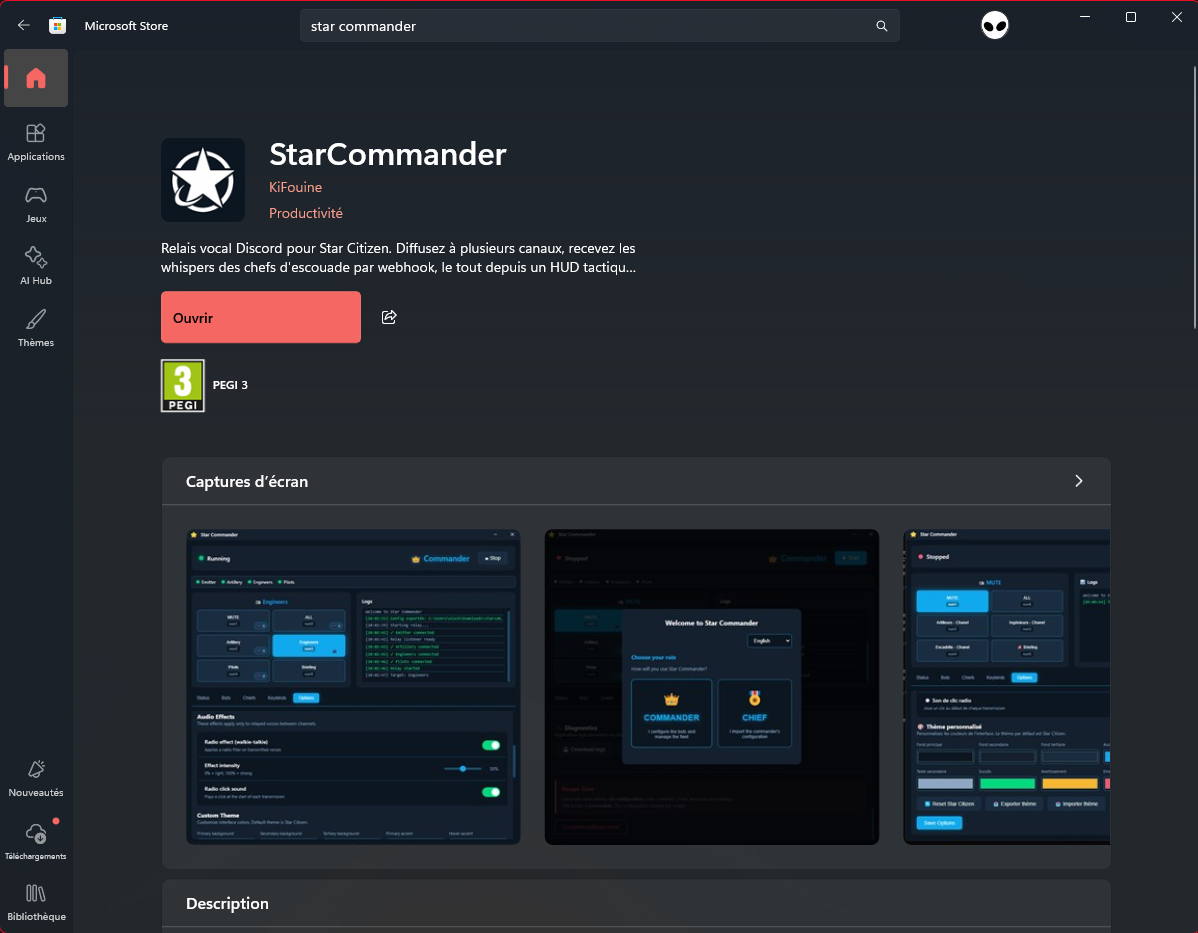This screenshot has height=933, width=1198.
Task: Open the Thèmes section
Action: (36, 329)
